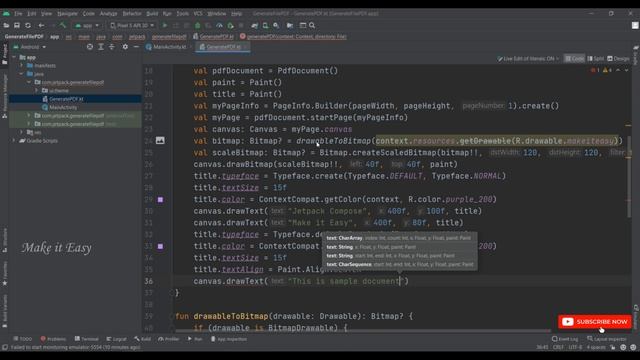Expand the res folder

click(22, 132)
